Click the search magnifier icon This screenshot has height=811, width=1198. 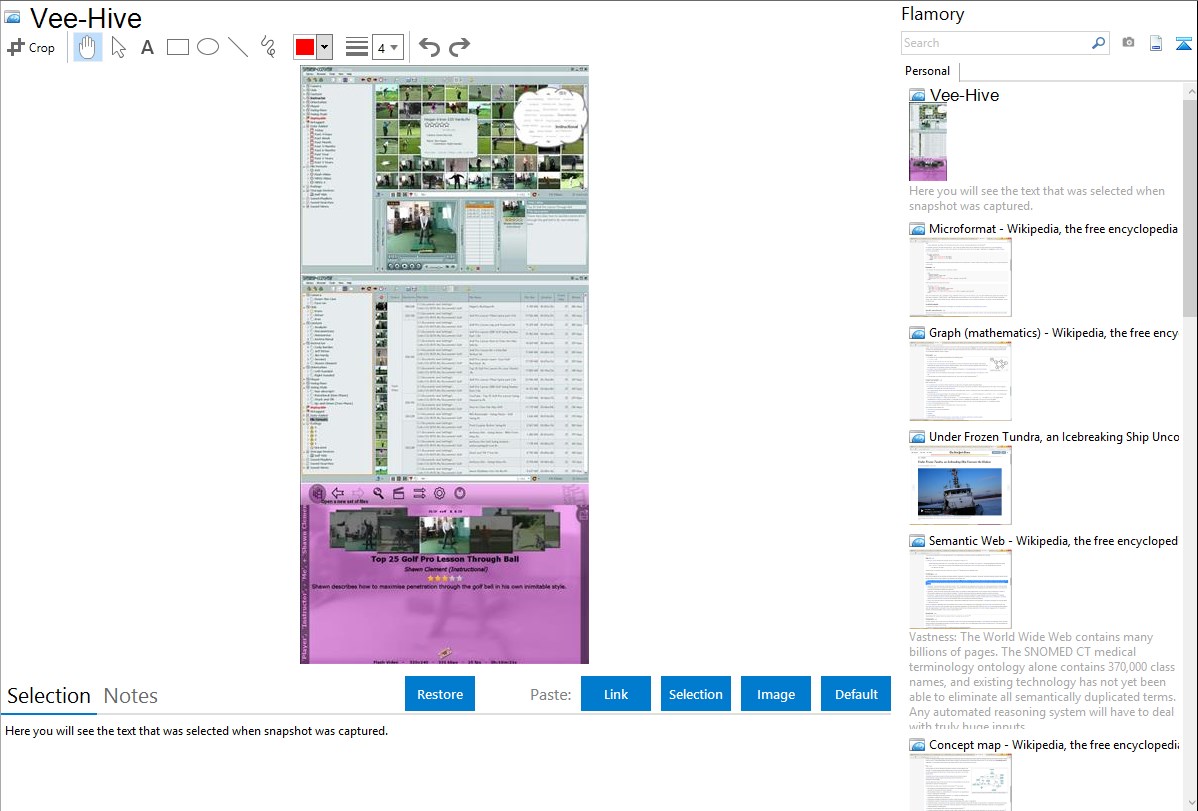point(1099,43)
